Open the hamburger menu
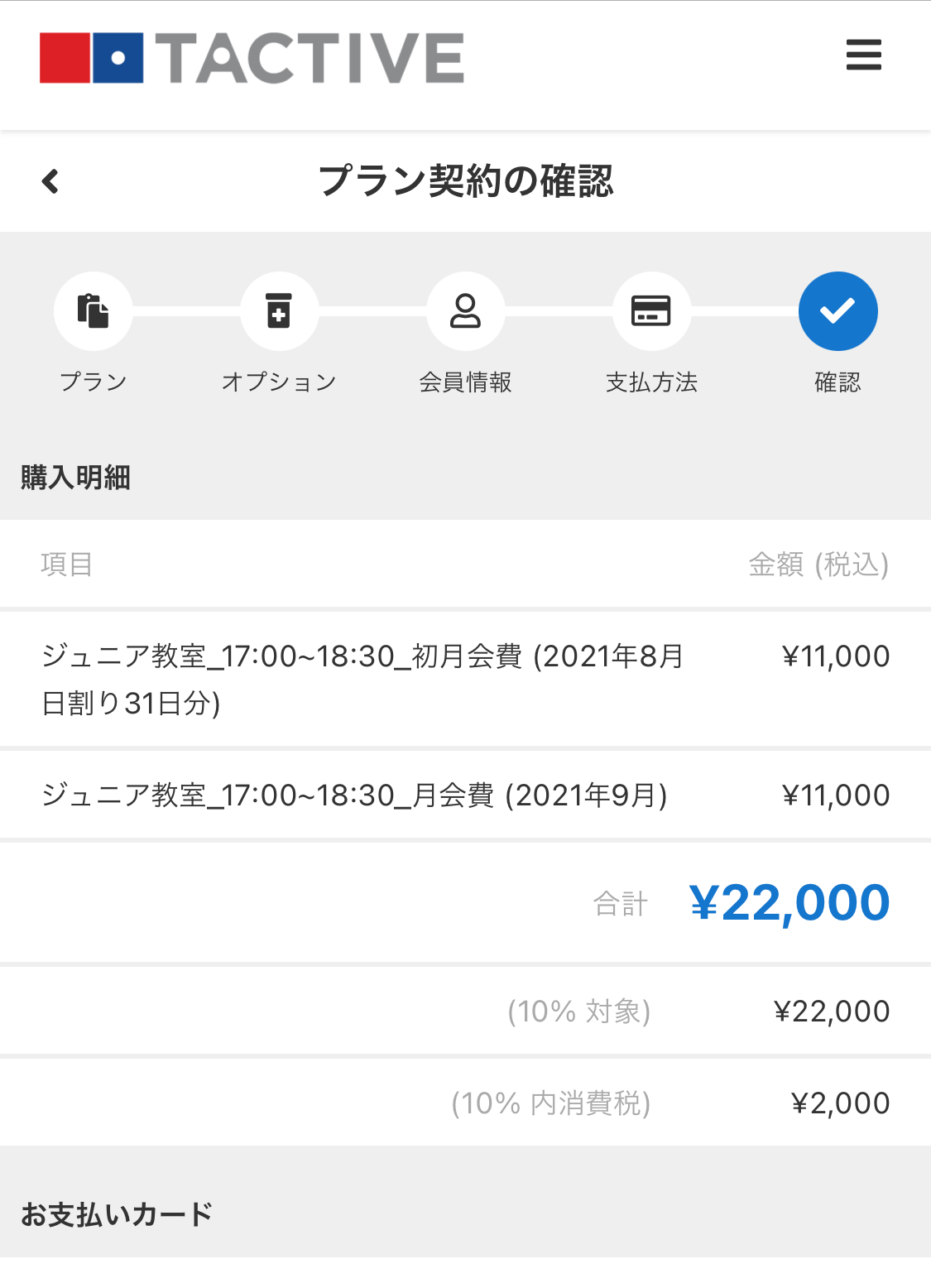The height and width of the screenshot is (1288, 931). pos(863,55)
